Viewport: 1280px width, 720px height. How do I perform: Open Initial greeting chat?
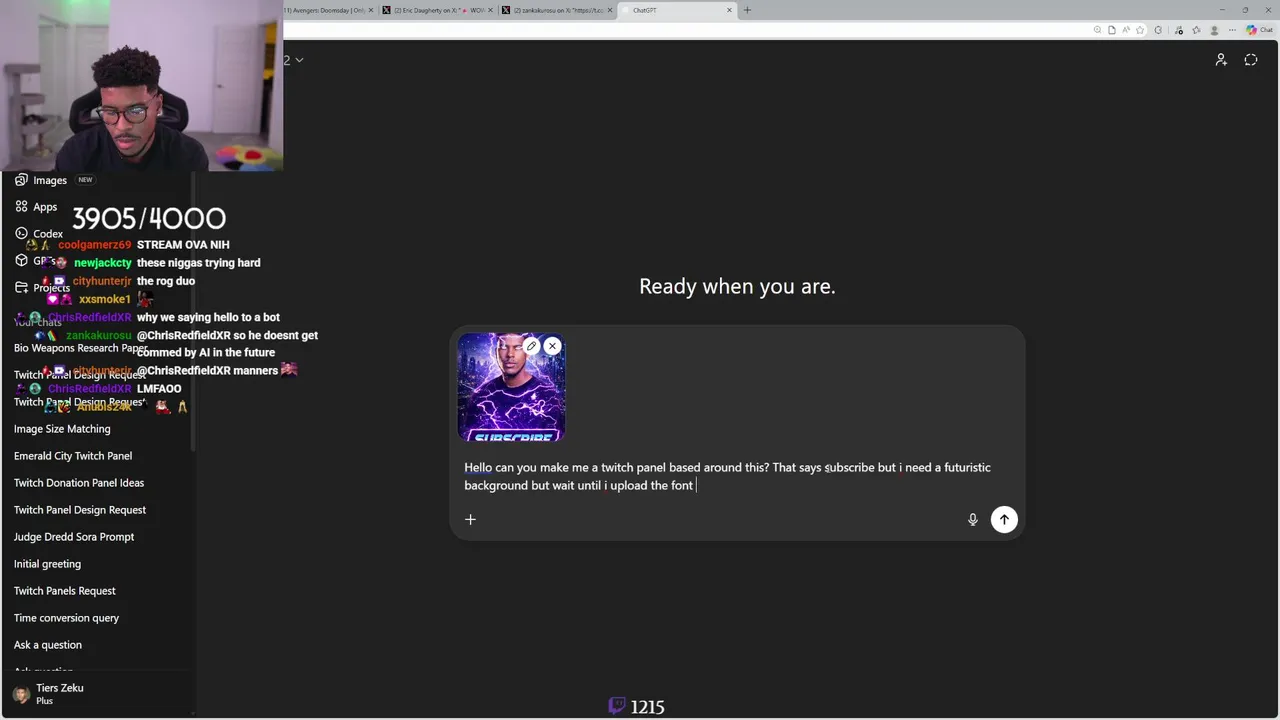pyautogui.click(x=47, y=564)
